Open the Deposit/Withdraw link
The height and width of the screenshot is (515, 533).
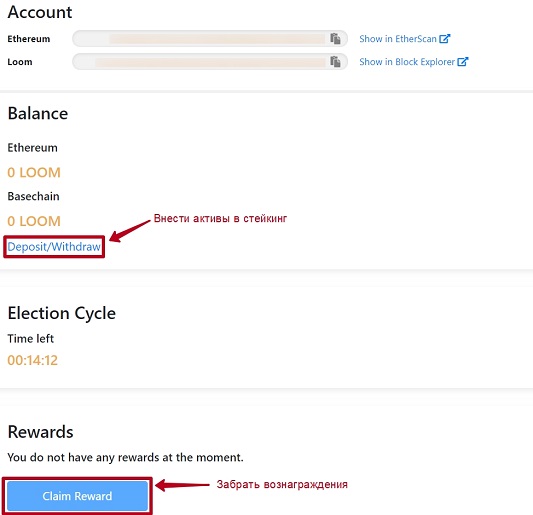(x=54, y=247)
